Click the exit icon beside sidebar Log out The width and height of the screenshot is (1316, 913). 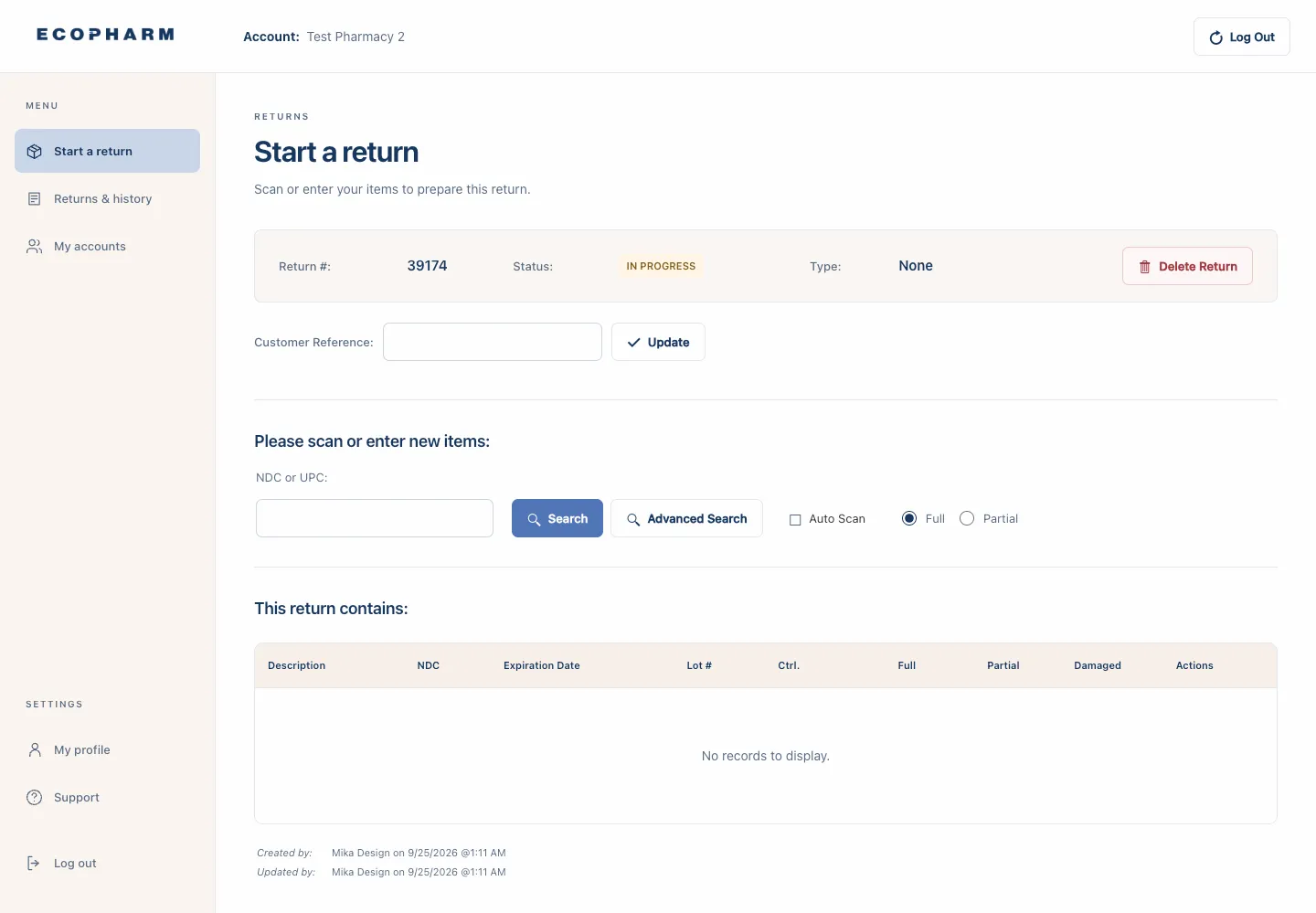click(34, 864)
